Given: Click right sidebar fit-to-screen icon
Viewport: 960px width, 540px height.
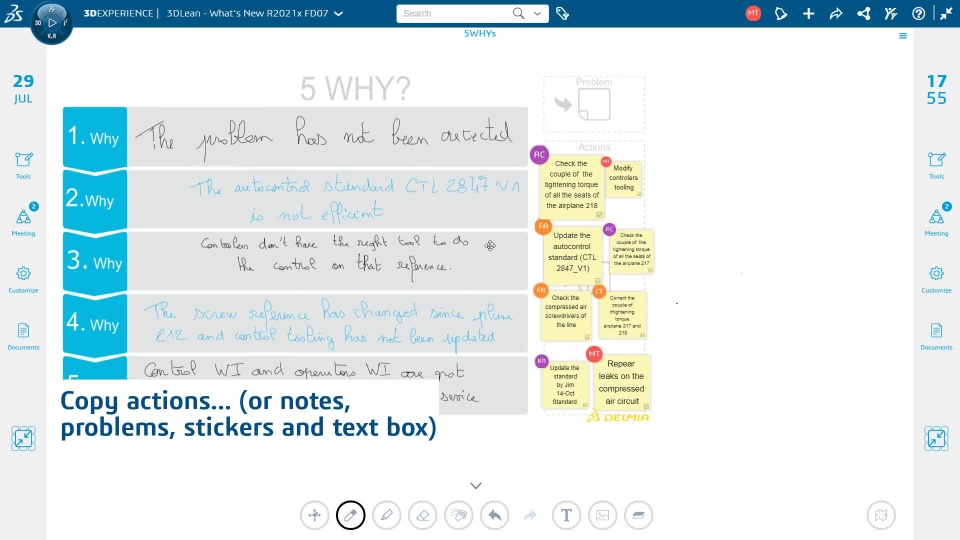Looking at the screenshot, I should pyautogui.click(x=936, y=438).
